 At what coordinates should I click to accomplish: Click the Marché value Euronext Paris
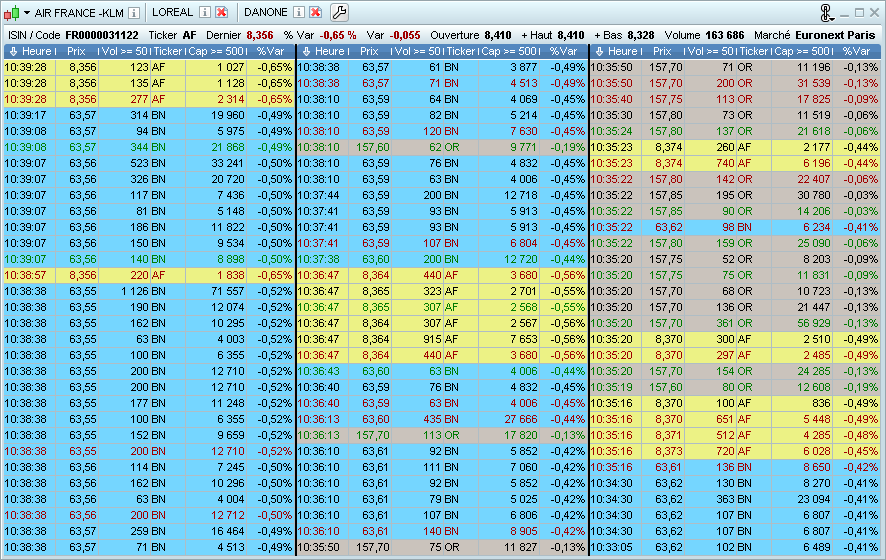(835, 35)
